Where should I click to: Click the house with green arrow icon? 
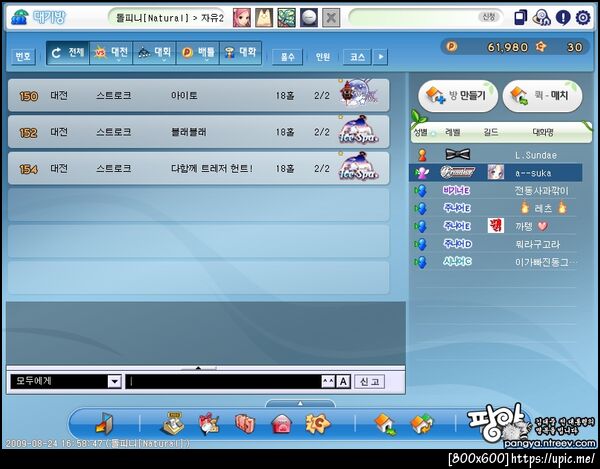point(386,424)
